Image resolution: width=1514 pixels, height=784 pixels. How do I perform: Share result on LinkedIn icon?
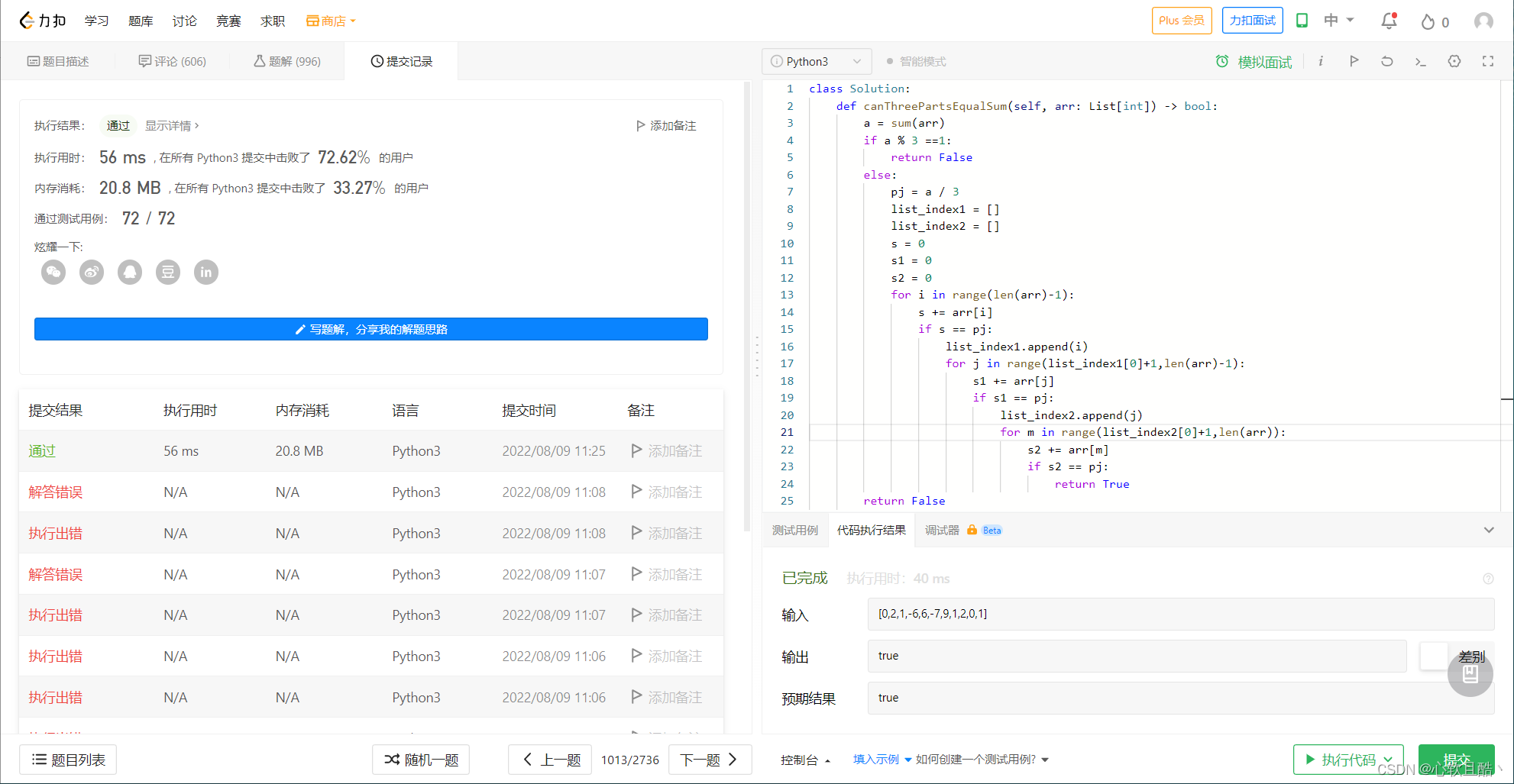pos(206,273)
